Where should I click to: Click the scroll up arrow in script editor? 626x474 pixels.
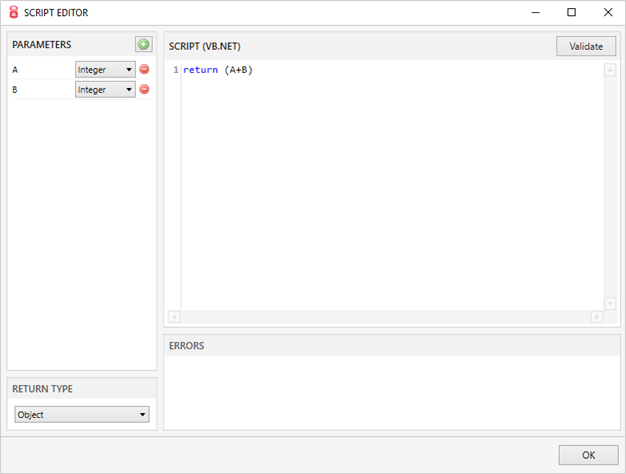[610, 70]
